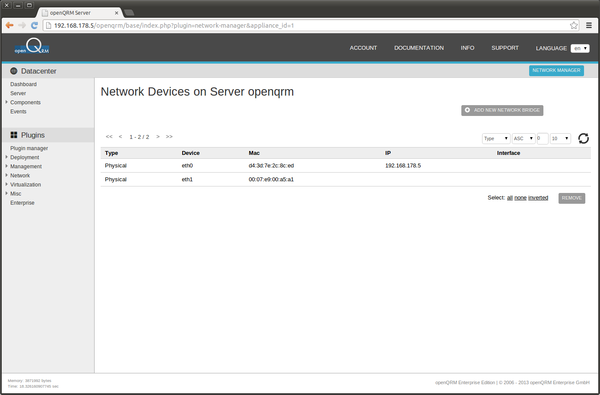Open the Account menu
600x395 pixels.
point(363,48)
